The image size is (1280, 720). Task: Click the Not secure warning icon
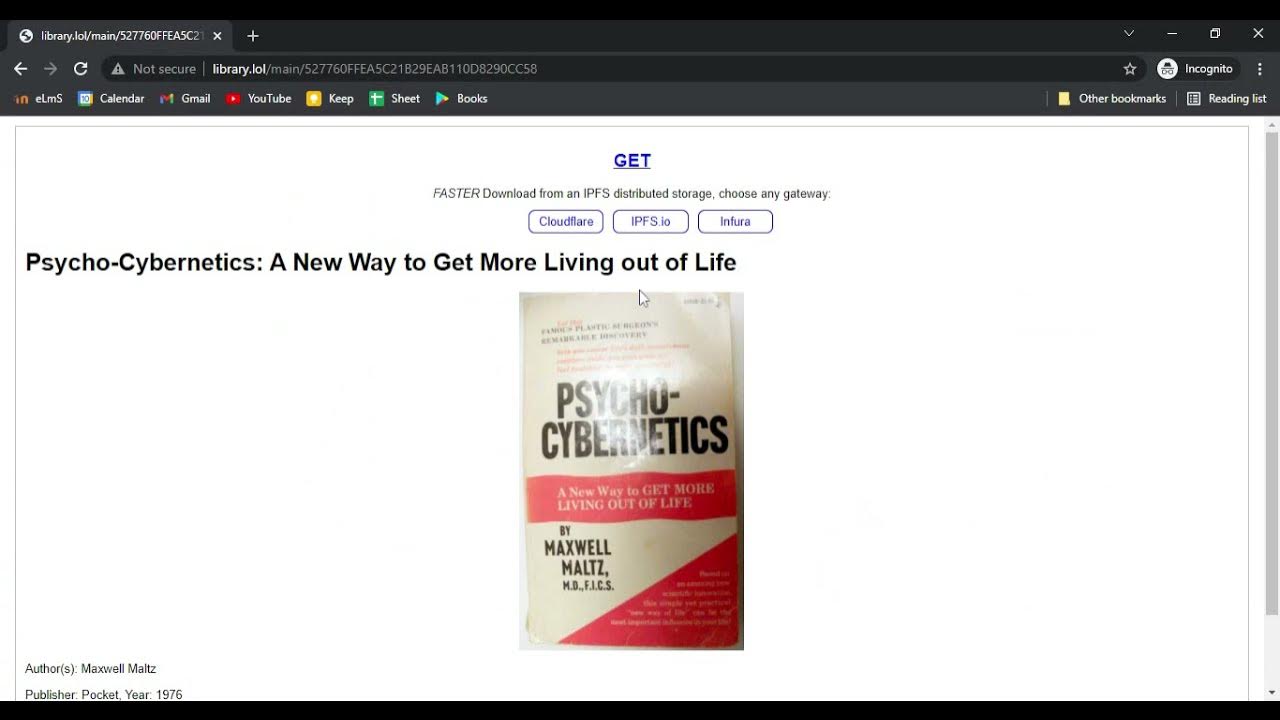pyautogui.click(x=118, y=69)
